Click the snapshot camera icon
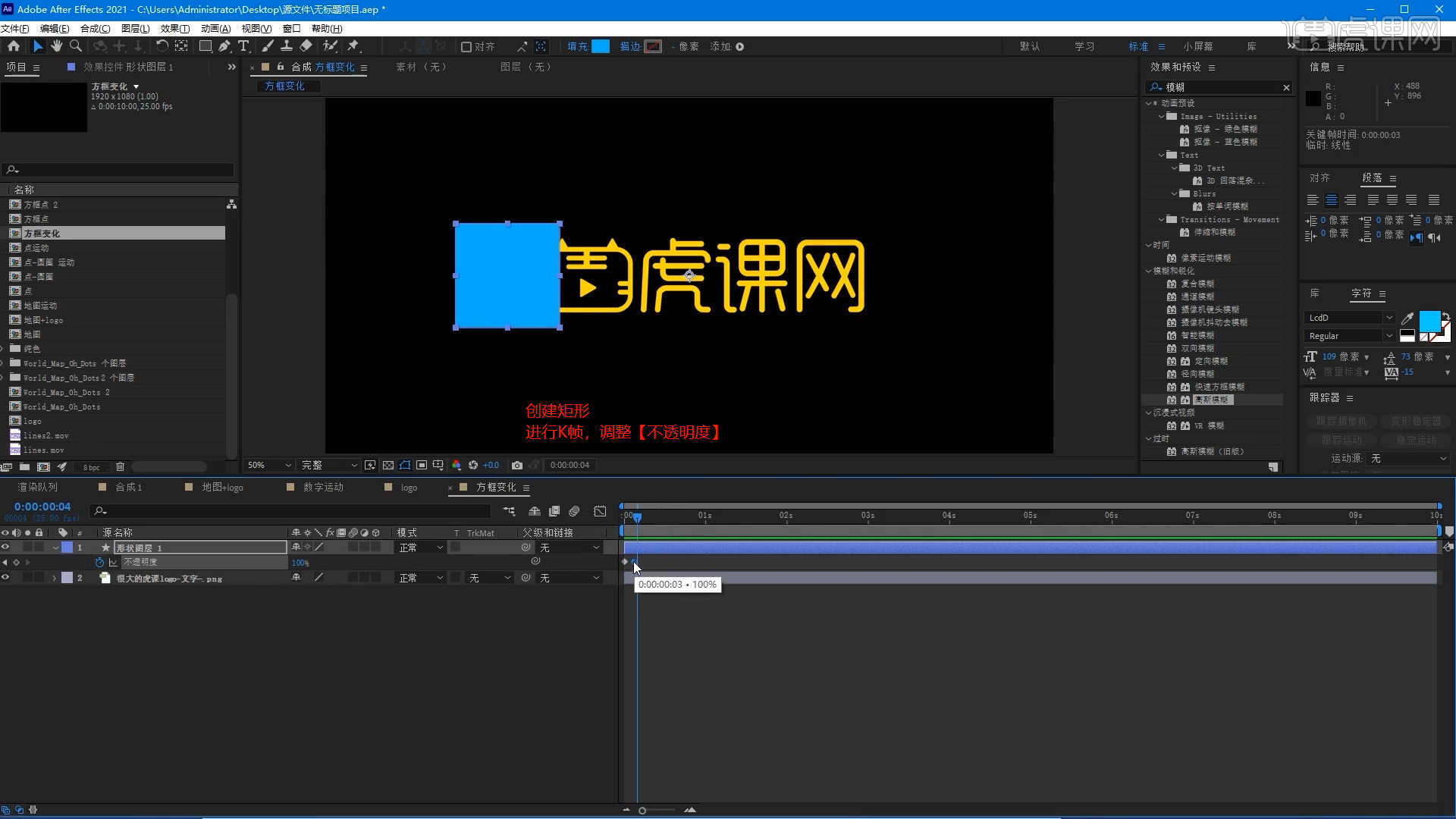This screenshot has height=819, width=1456. coord(517,465)
